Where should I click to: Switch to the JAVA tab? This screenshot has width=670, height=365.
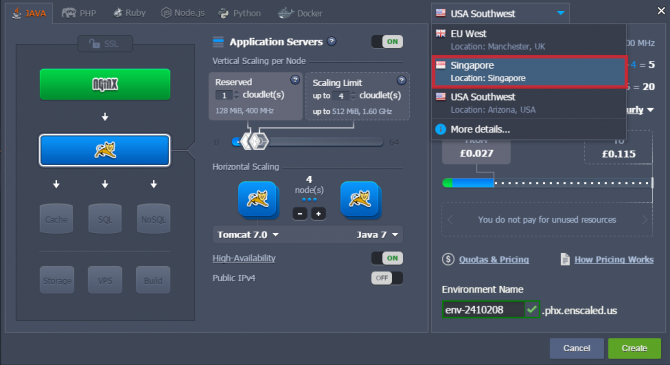pos(29,13)
